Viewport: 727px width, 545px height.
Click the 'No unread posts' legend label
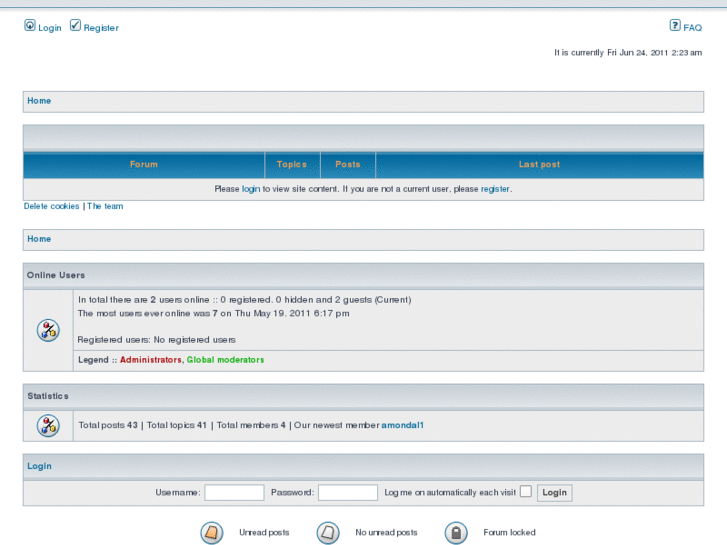click(x=386, y=532)
